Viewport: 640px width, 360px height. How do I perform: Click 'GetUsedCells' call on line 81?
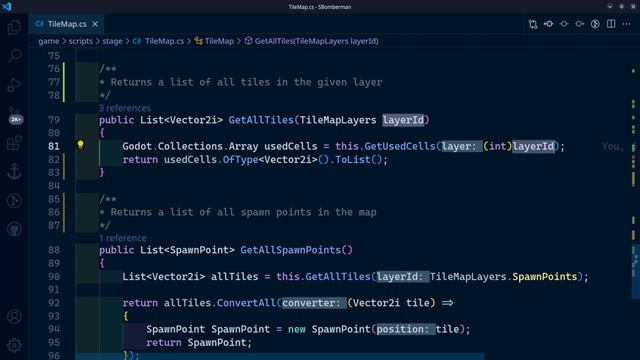[400, 146]
